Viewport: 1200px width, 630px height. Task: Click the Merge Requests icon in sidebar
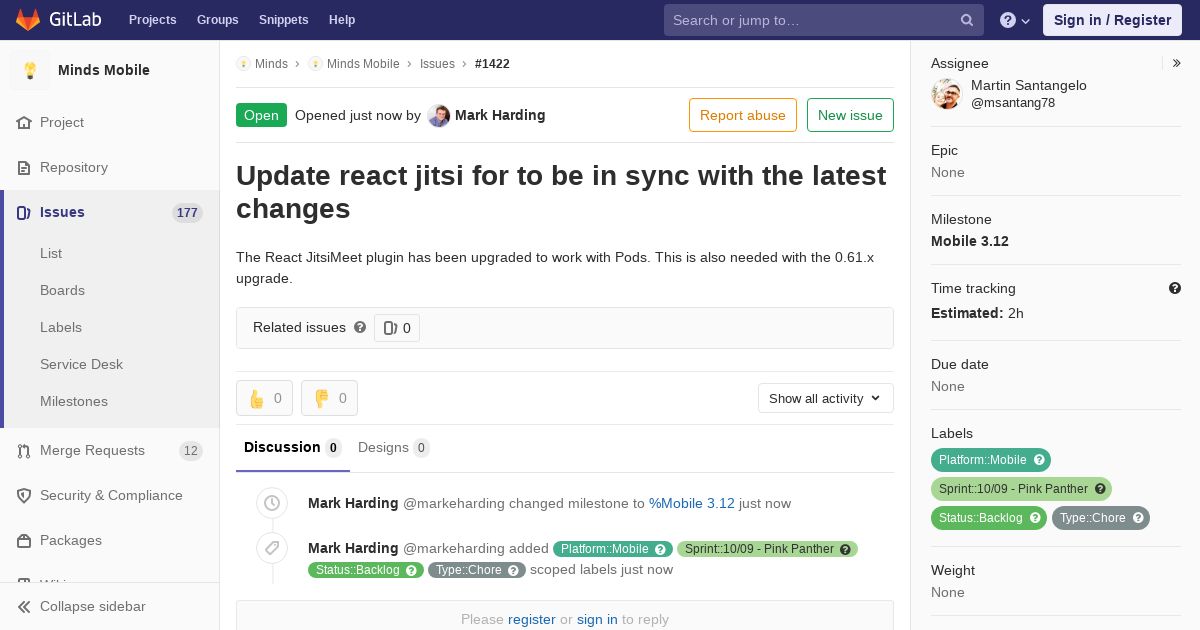coord(24,450)
